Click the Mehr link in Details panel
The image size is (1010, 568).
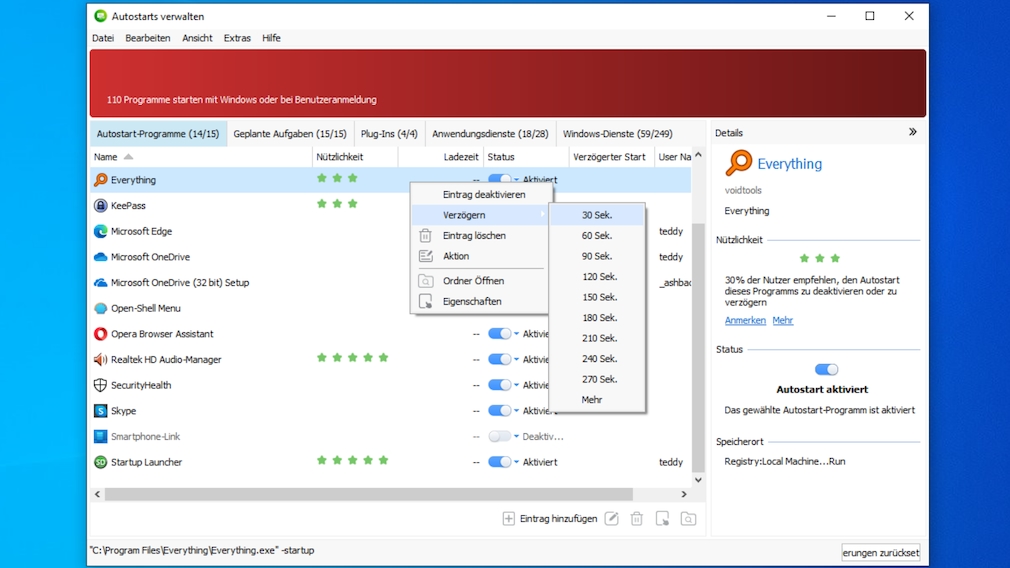[x=783, y=321]
